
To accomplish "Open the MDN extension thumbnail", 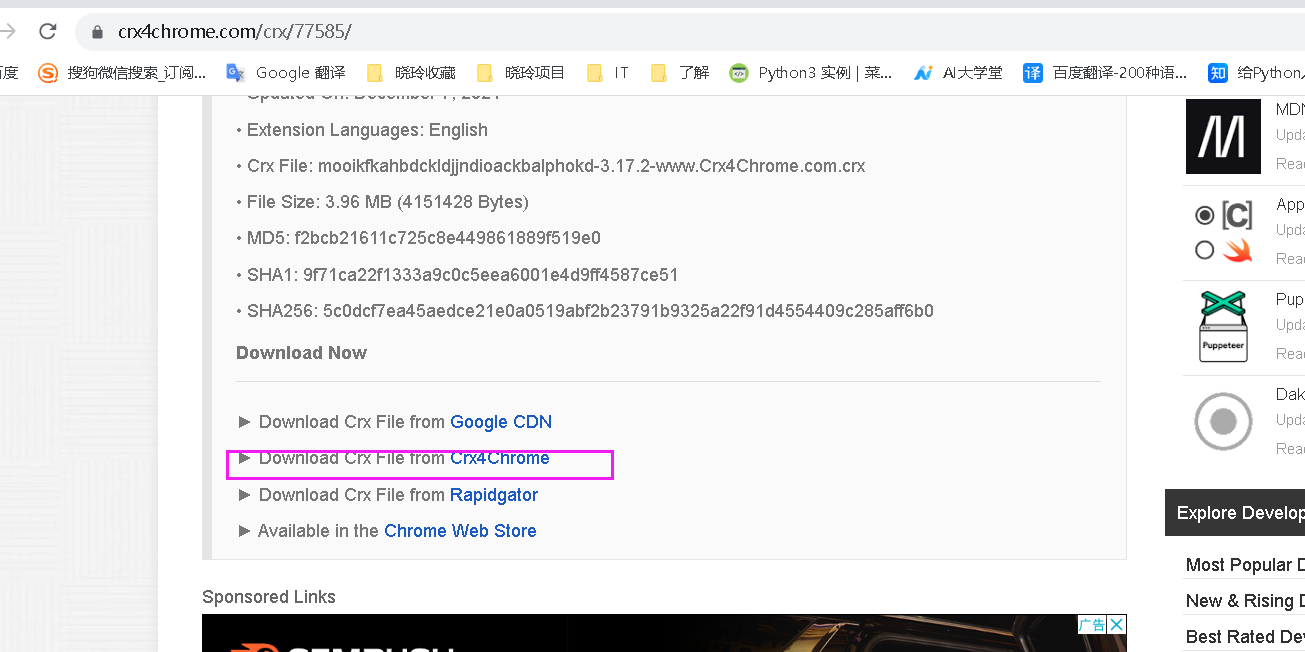I will 1223,137.
